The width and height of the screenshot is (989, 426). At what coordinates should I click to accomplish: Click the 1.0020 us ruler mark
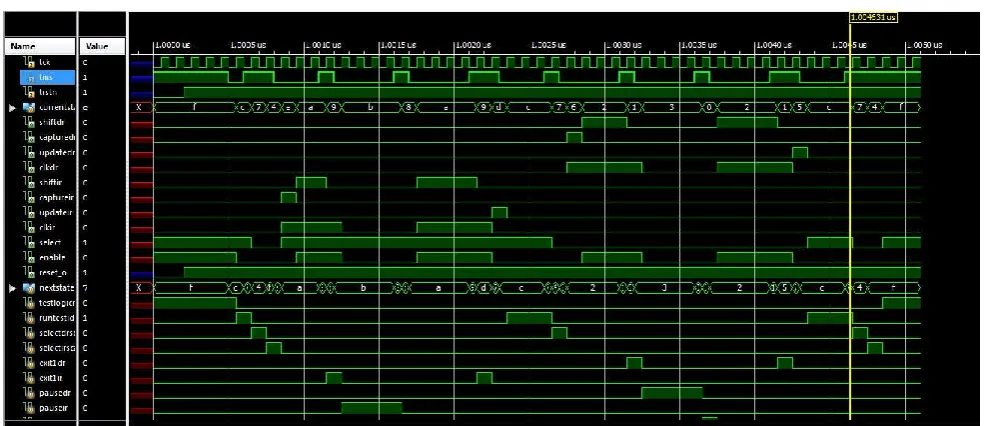[471, 45]
